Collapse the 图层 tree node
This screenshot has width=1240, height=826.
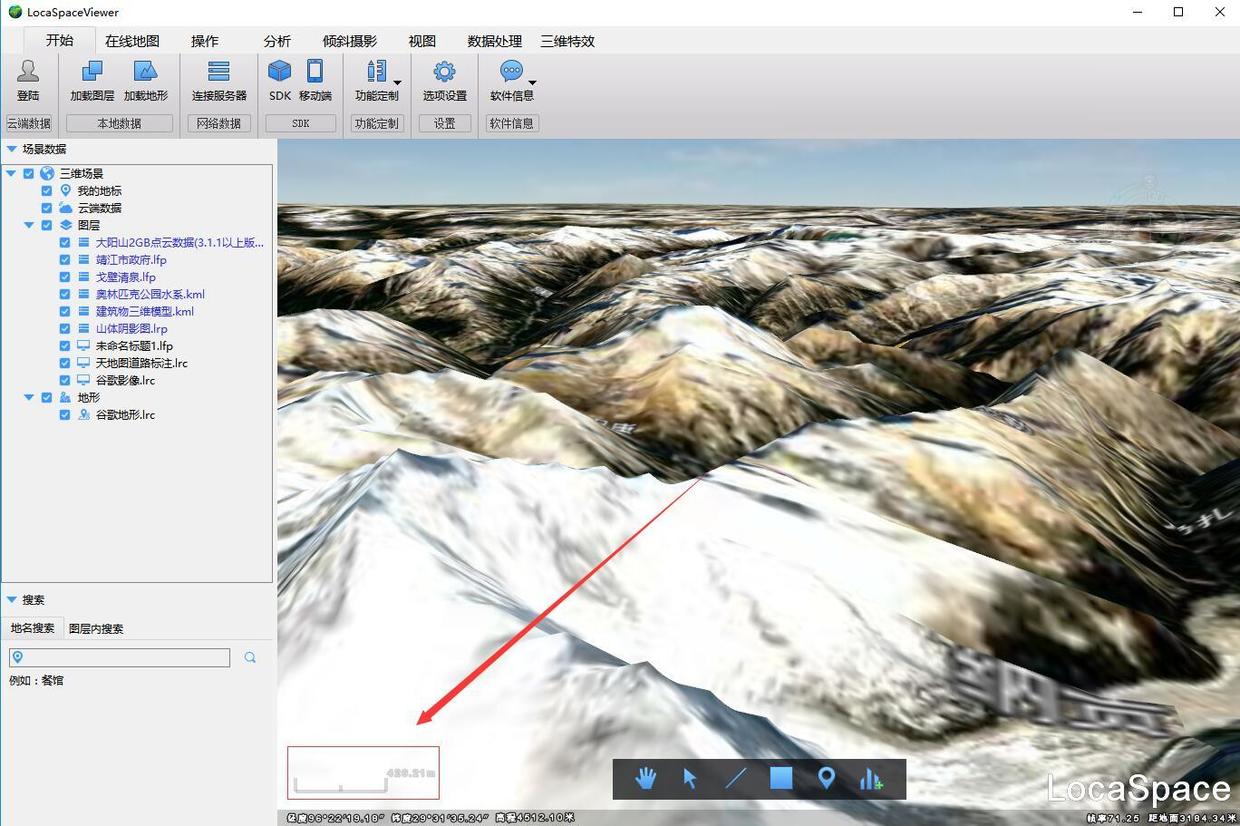tap(29, 225)
